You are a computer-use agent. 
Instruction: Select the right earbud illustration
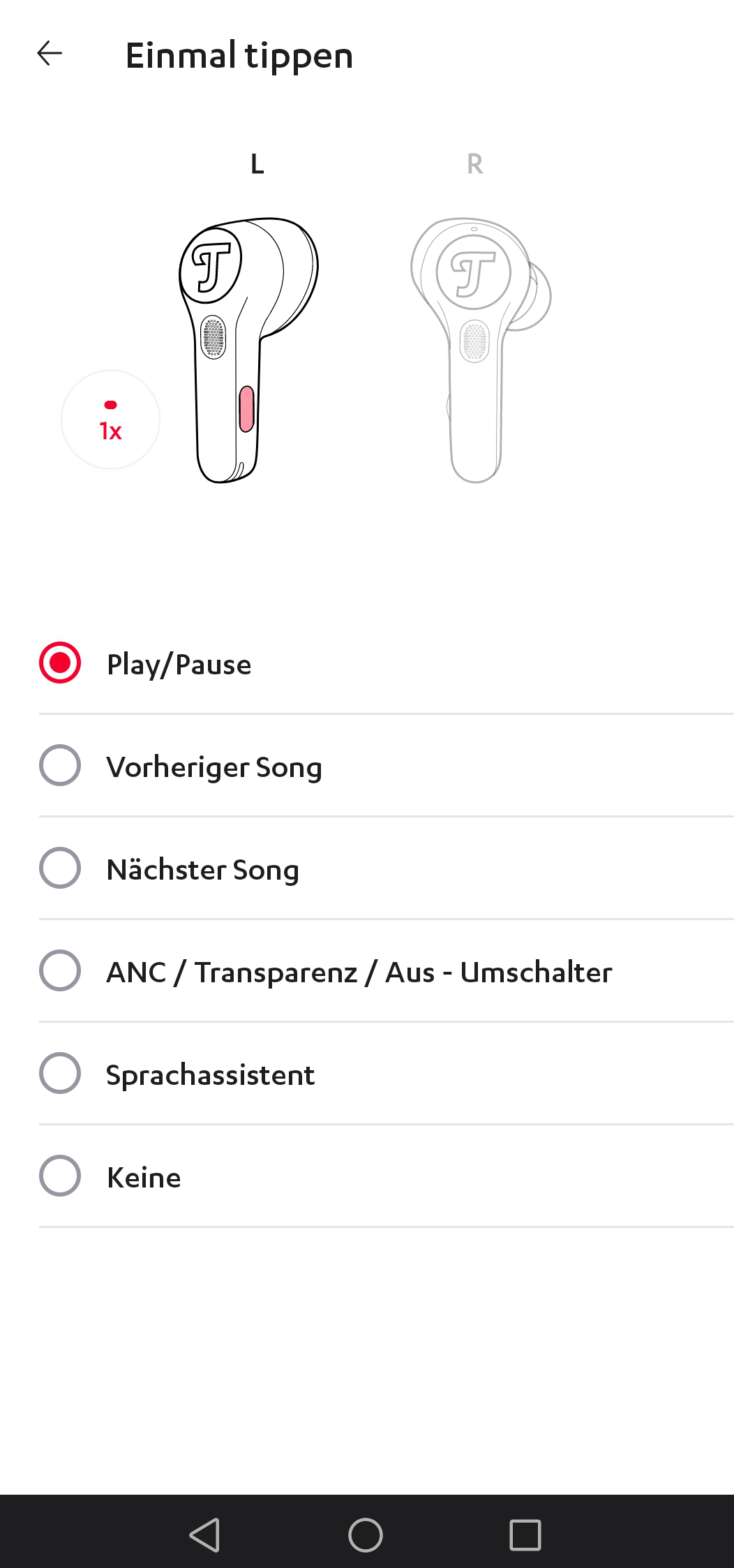coord(479,349)
